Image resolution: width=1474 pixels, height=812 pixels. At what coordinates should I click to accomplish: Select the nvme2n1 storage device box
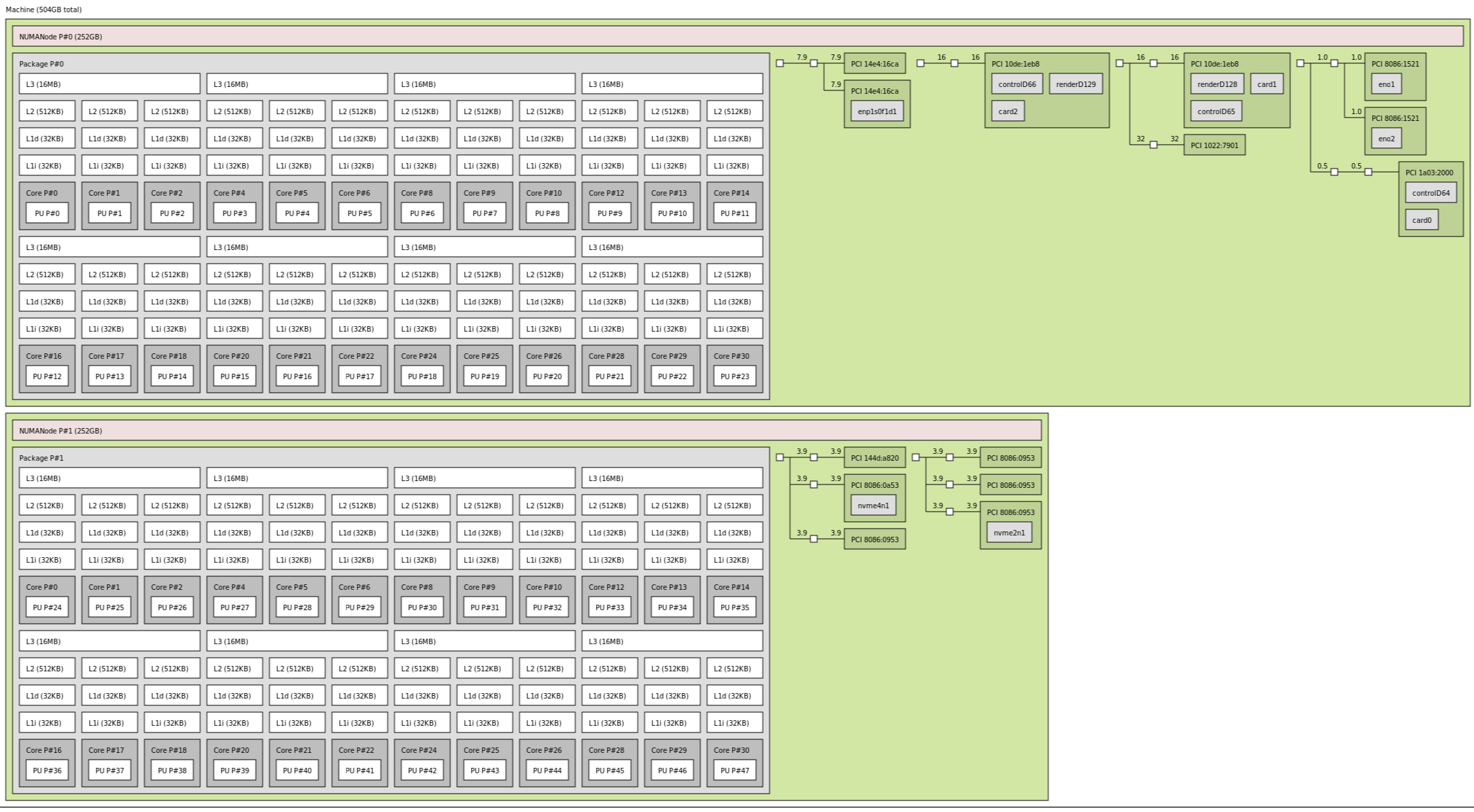coord(1009,533)
